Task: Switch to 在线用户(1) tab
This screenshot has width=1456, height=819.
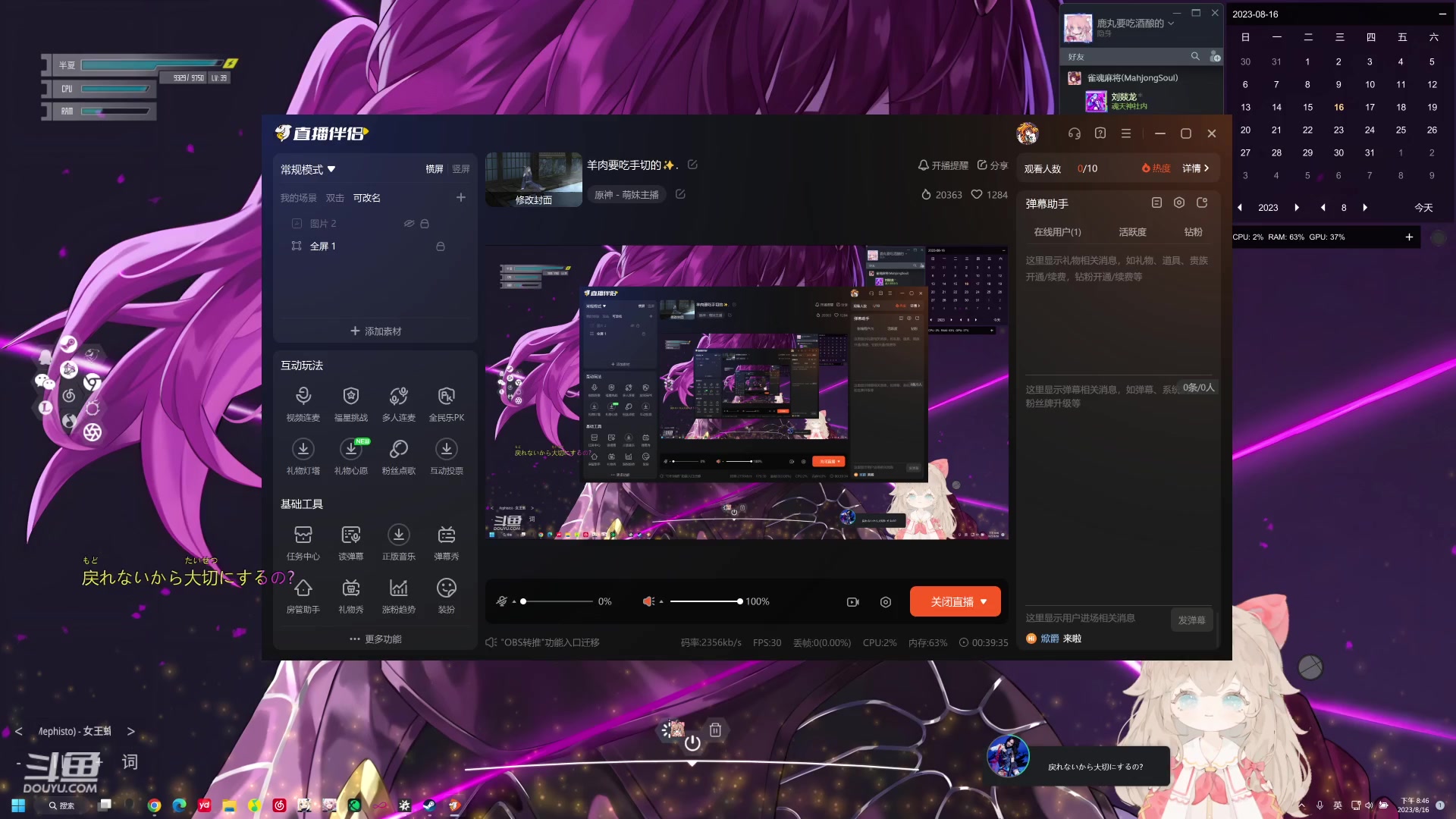Action: [x=1058, y=232]
